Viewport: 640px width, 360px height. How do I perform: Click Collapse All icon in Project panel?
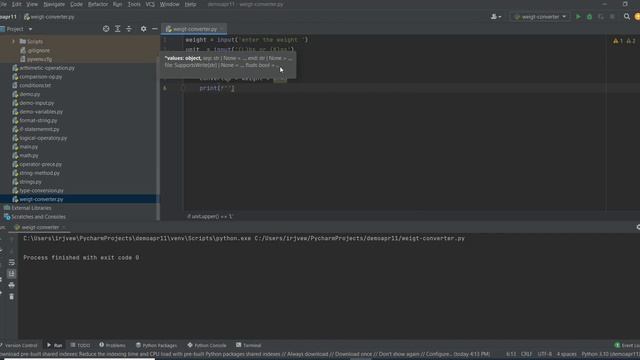click(x=129, y=29)
